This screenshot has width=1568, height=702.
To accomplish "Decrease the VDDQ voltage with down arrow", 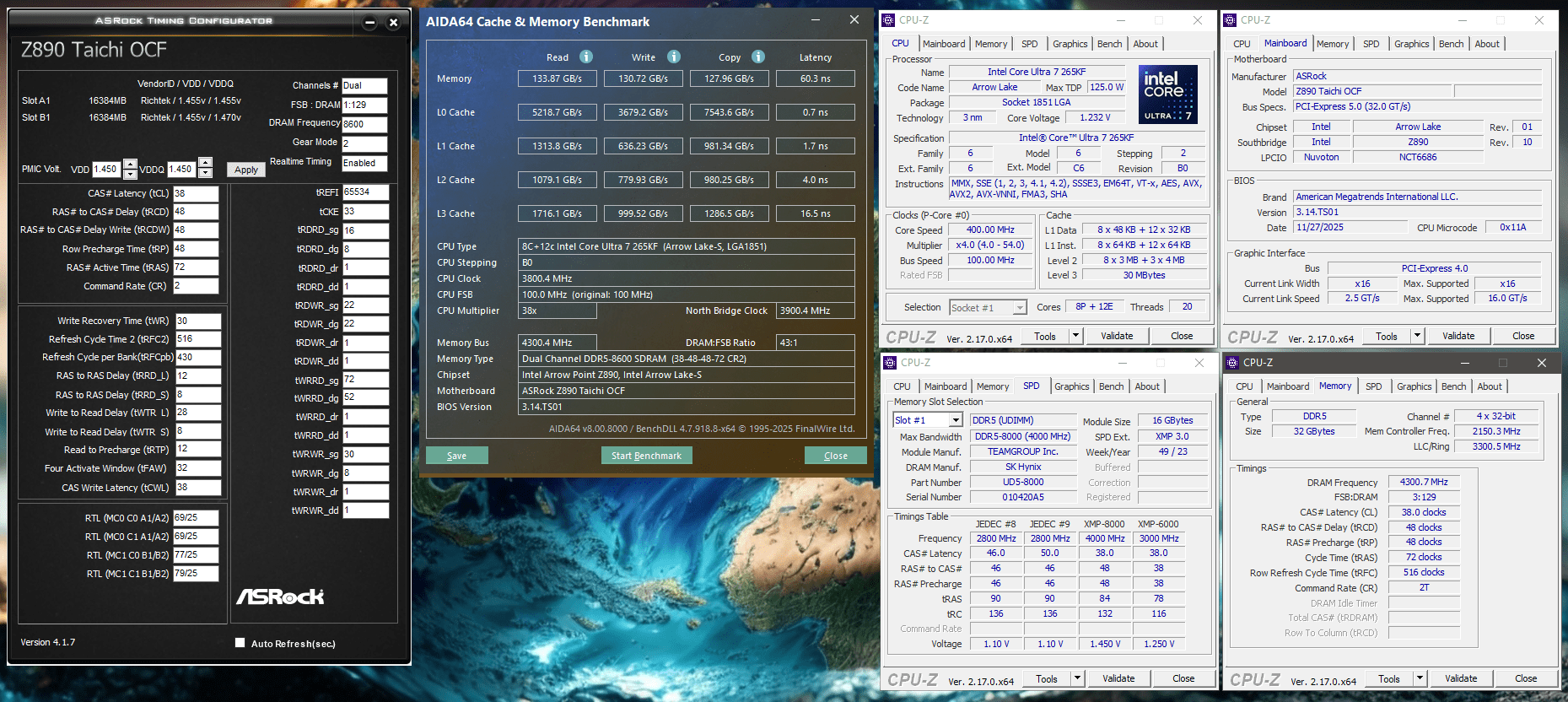I will (x=205, y=173).
